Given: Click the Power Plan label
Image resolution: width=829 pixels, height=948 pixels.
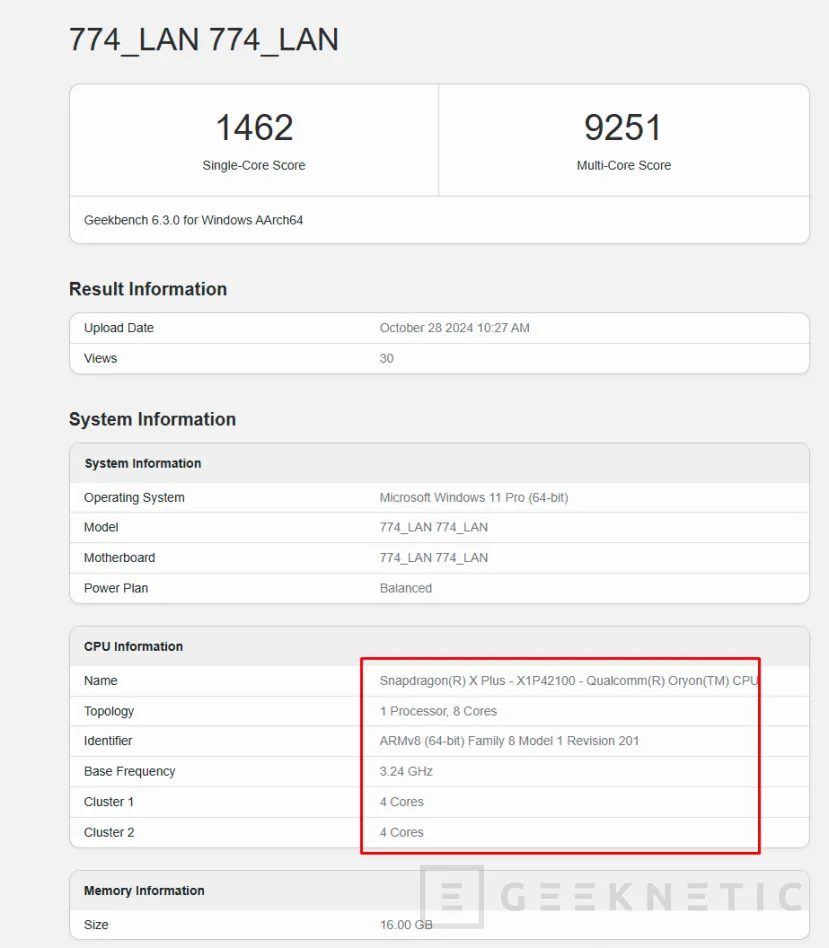Looking at the screenshot, I should click(x=115, y=588).
